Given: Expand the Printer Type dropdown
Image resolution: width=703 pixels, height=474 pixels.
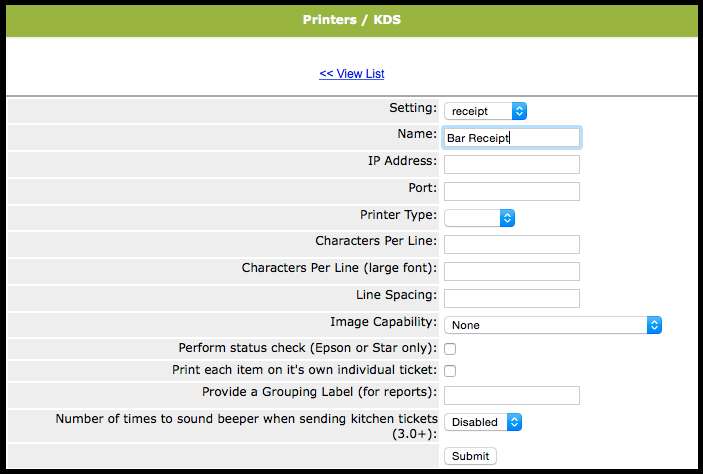Looking at the screenshot, I should click(x=480, y=217).
